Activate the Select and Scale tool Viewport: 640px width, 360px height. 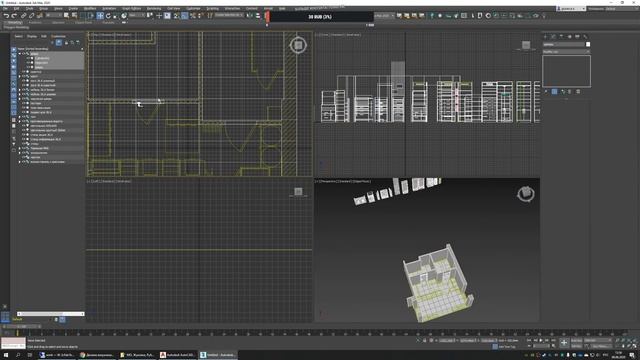[x=115, y=16]
